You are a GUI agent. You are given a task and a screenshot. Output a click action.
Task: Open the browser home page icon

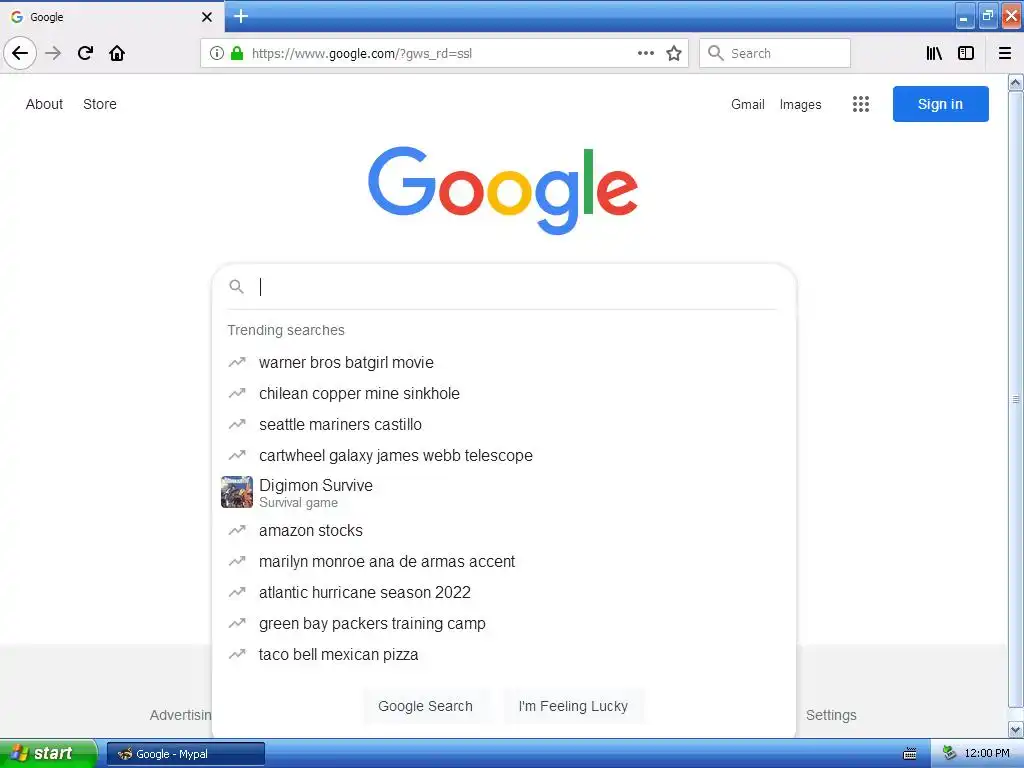coord(117,53)
